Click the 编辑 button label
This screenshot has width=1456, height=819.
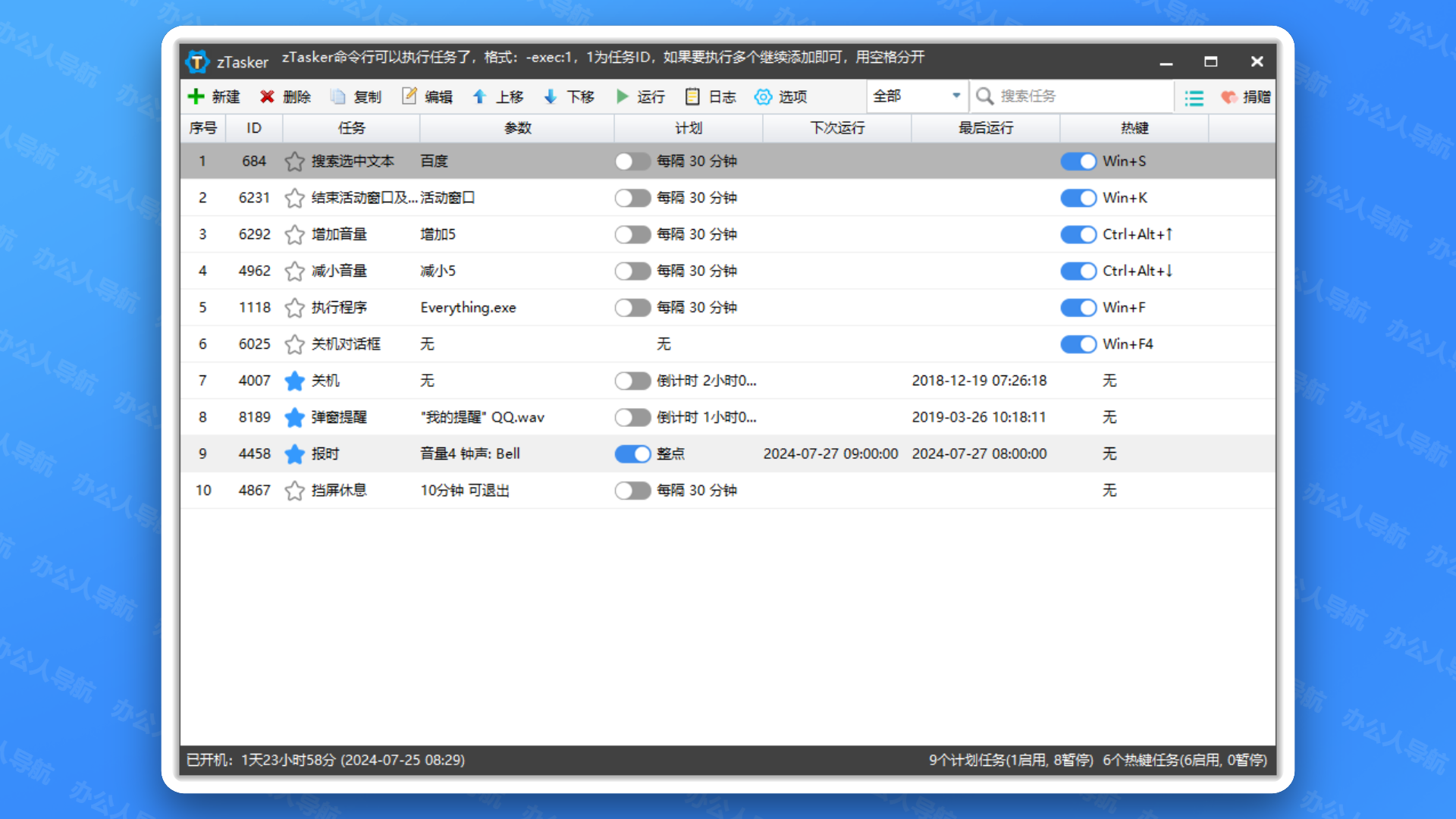(x=438, y=97)
